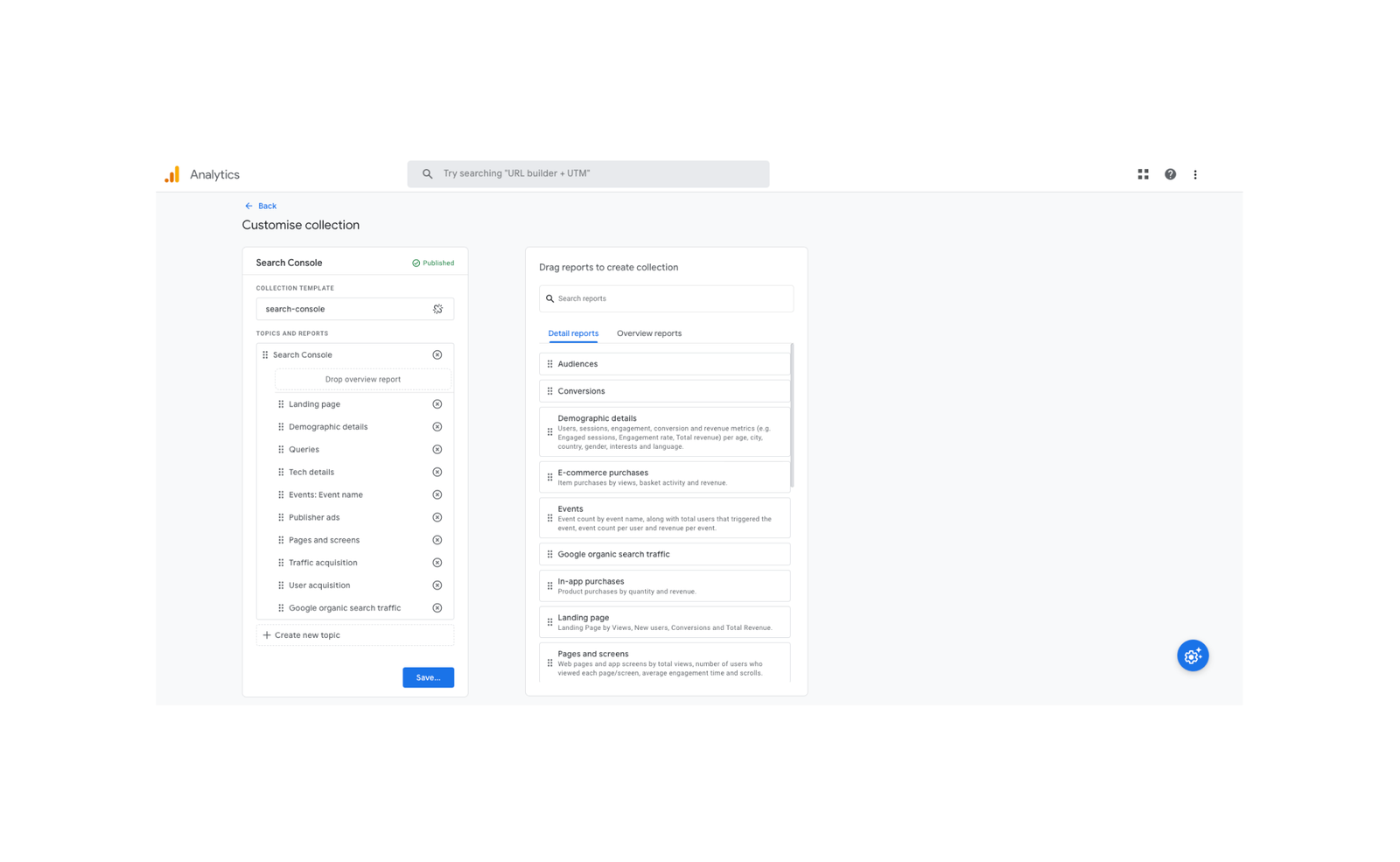Image resolution: width=1400 pixels, height=862 pixels.
Task: Select the Landing page report card on right
Action: [664, 621]
